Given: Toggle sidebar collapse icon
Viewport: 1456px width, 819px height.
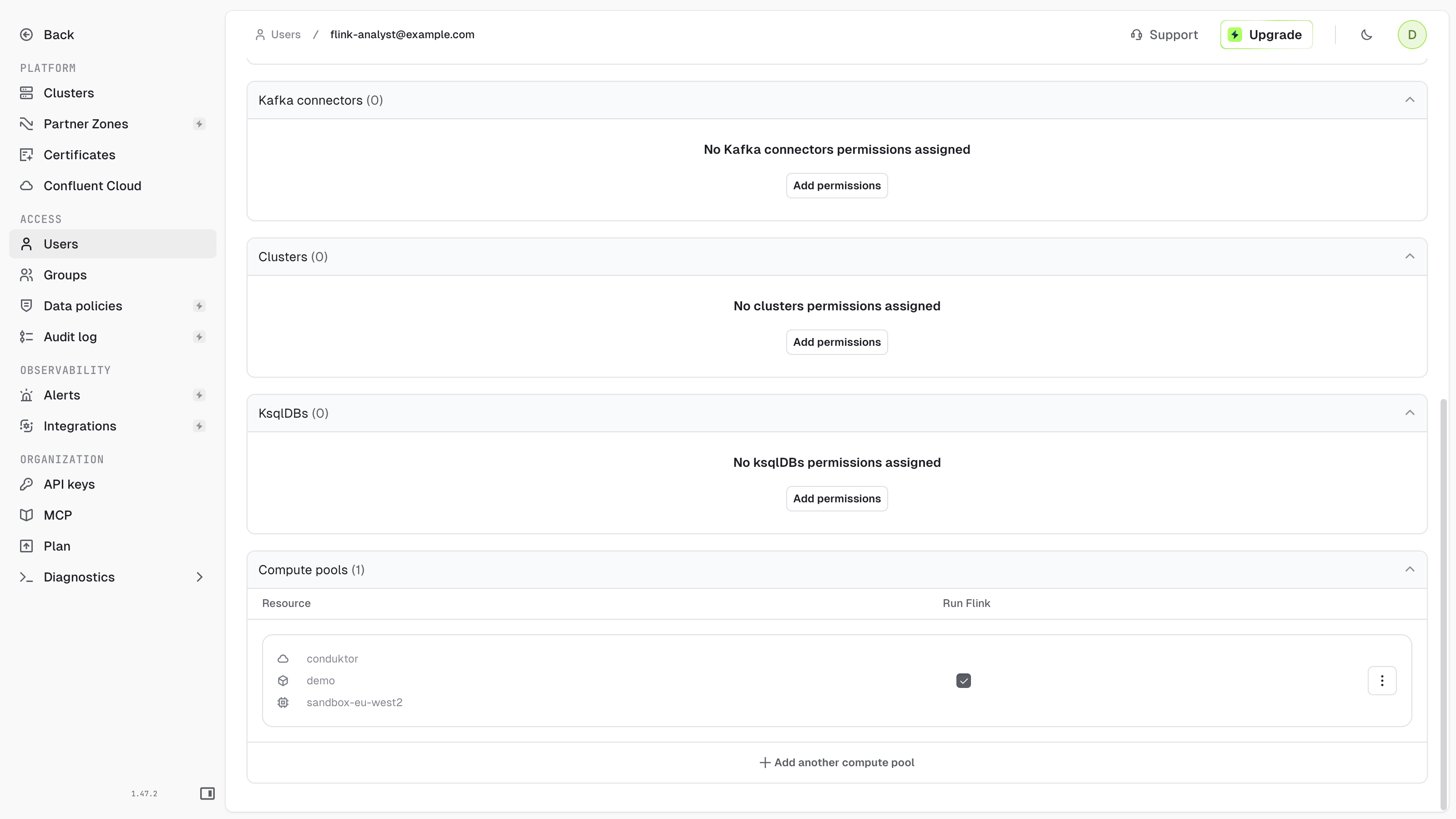Looking at the screenshot, I should coord(207,794).
